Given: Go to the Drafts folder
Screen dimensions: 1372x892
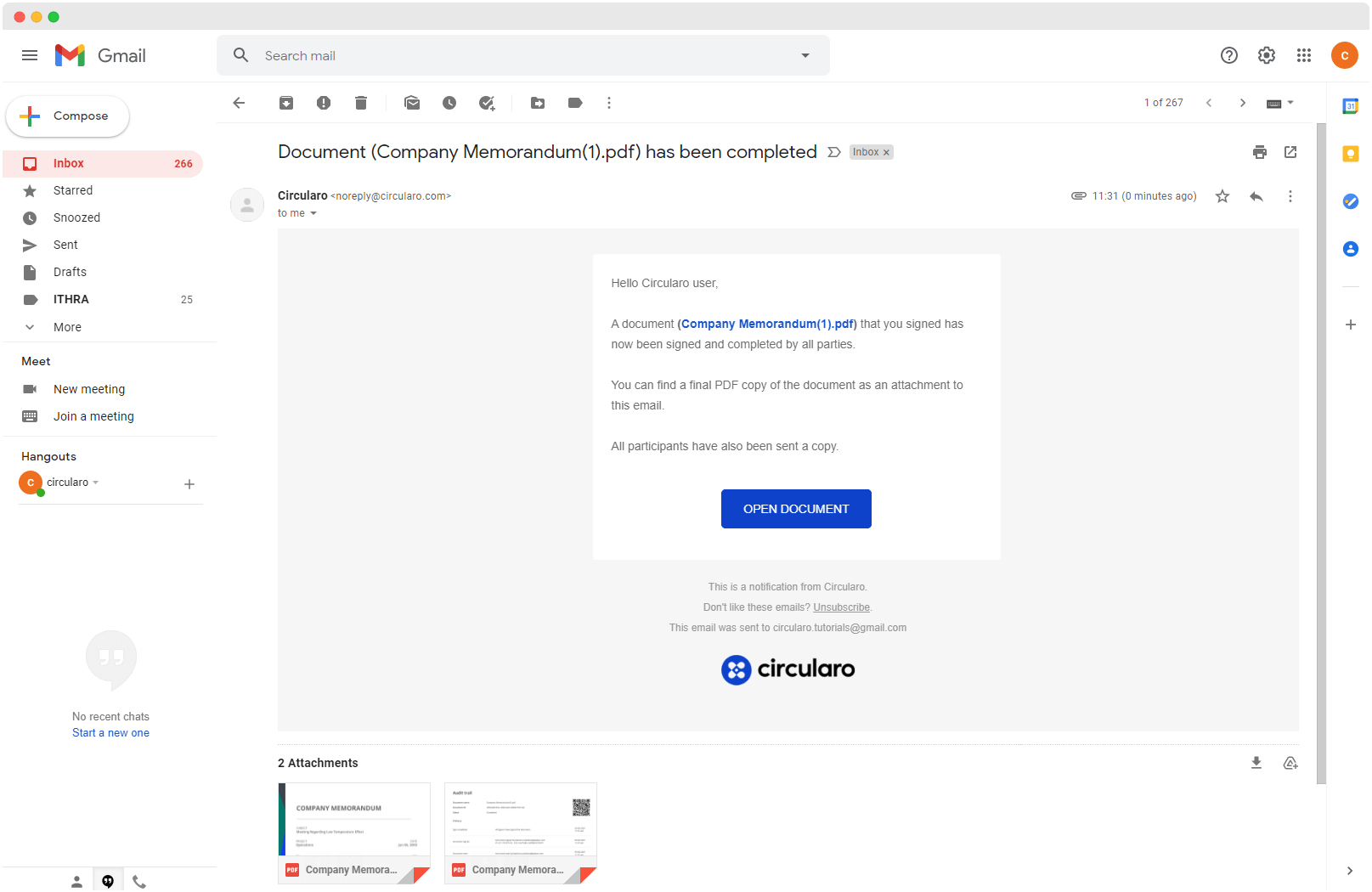Looking at the screenshot, I should (70, 272).
